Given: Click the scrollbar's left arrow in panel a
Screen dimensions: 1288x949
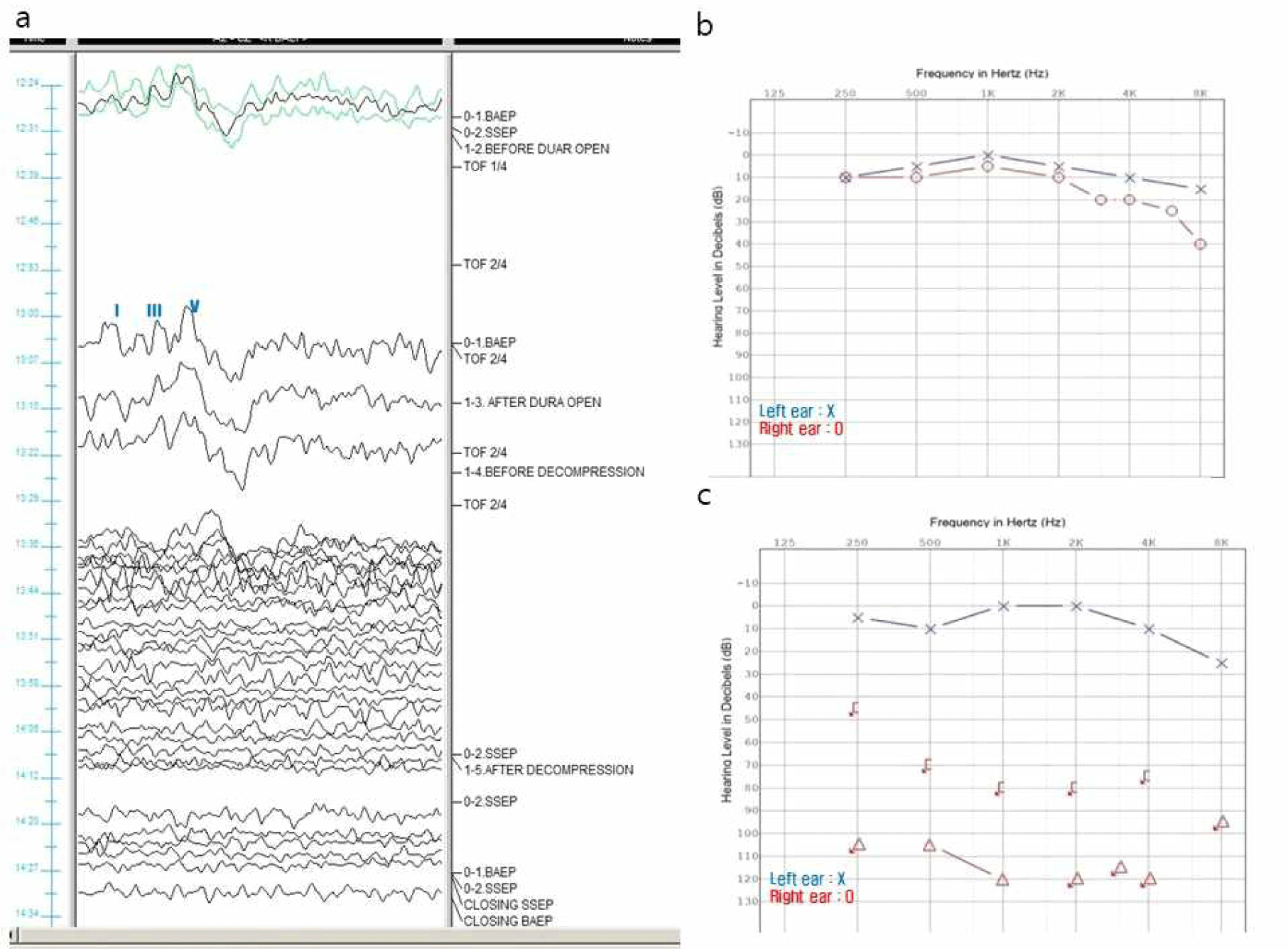Looking at the screenshot, I should point(13,936).
